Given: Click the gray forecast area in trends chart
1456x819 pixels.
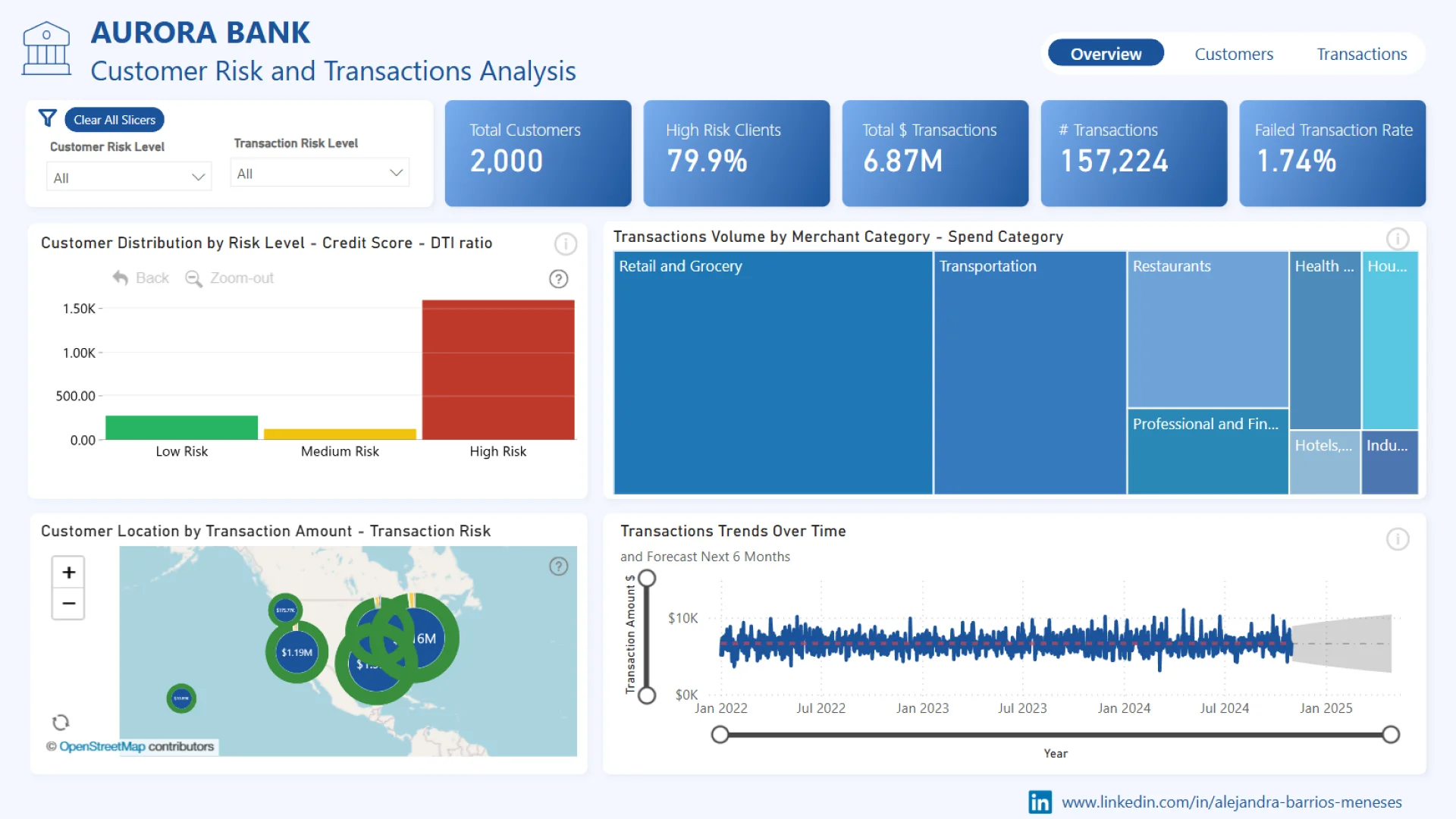Looking at the screenshot, I should click(1342, 644).
